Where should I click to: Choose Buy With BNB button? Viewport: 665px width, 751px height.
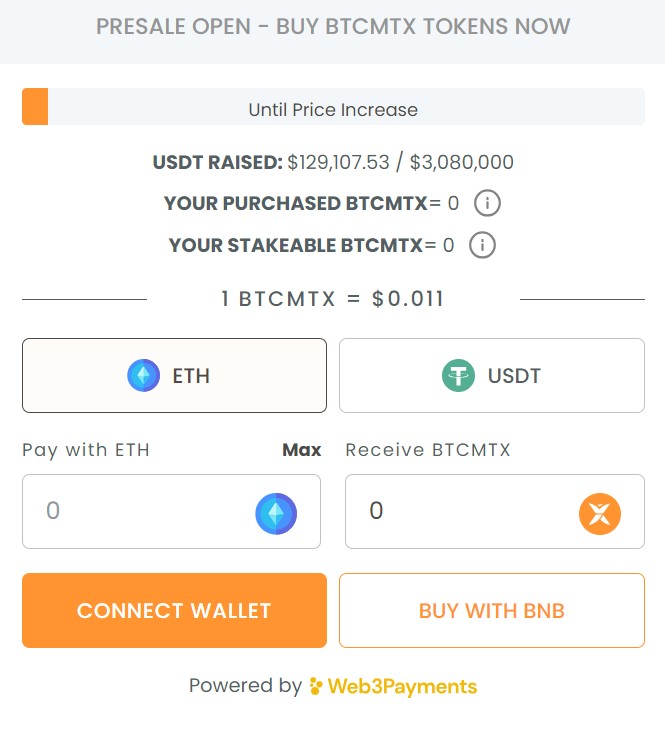[x=492, y=611]
